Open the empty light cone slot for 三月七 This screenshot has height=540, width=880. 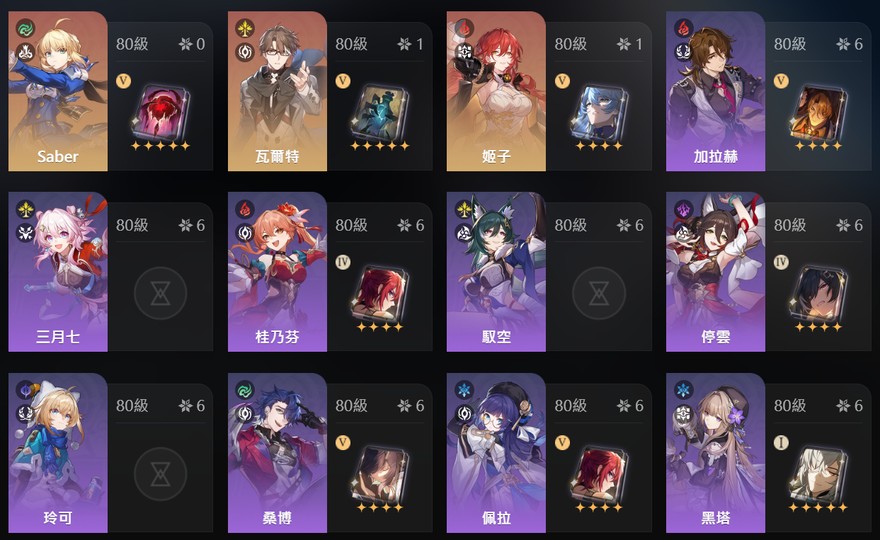[x=161, y=293]
